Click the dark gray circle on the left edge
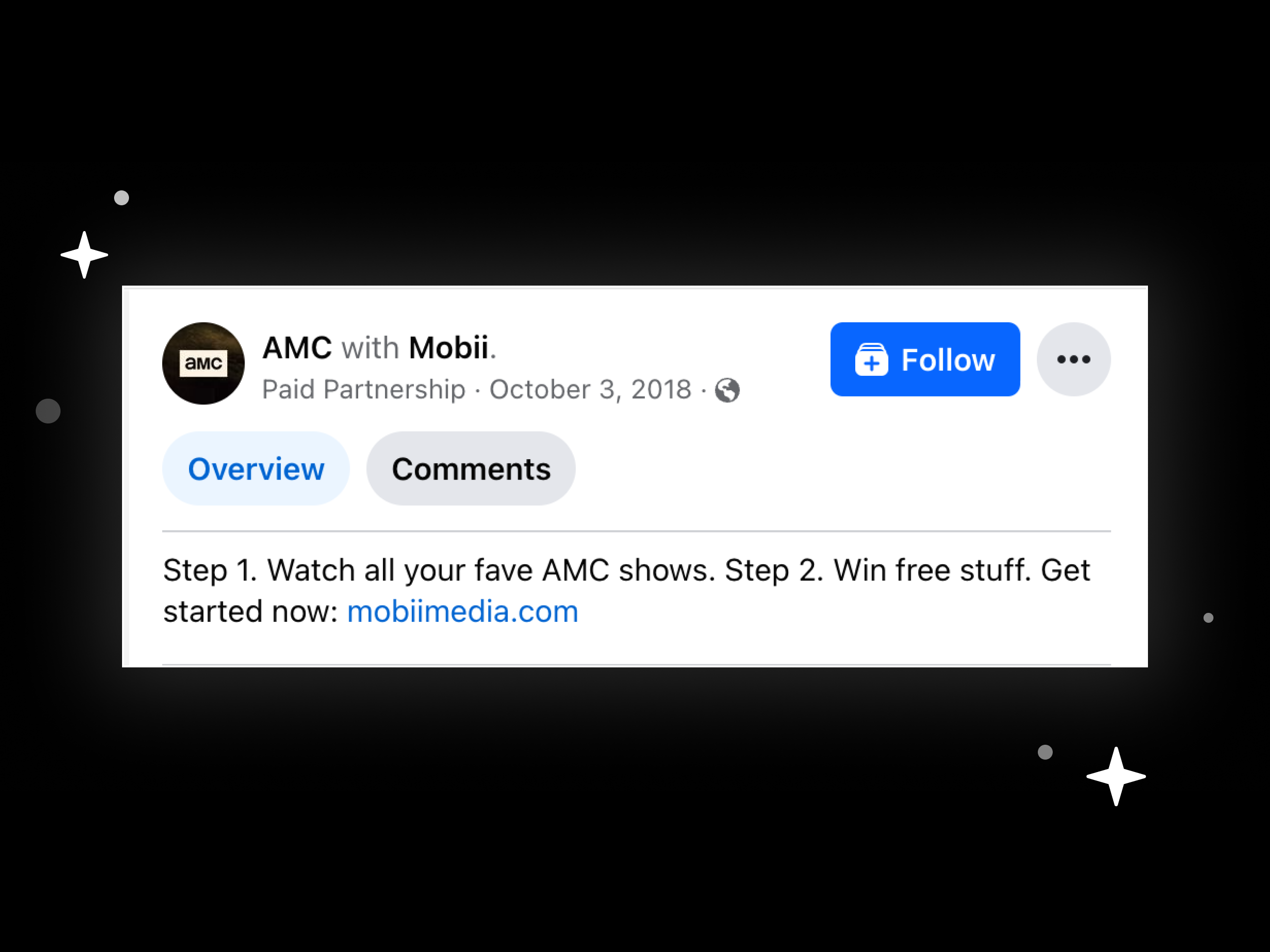Image resolution: width=1270 pixels, height=952 pixels. click(48, 411)
